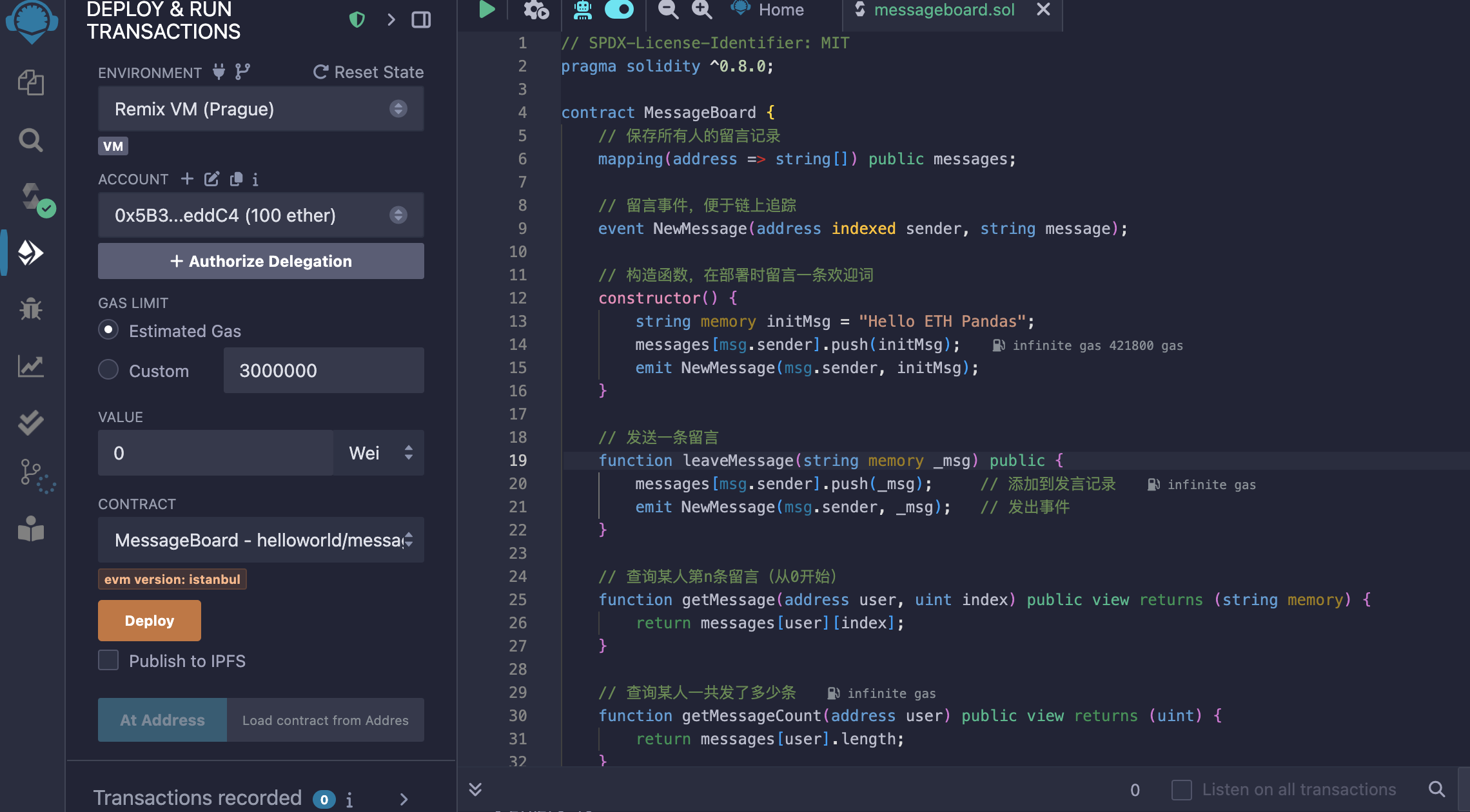Image resolution: width=1470 pixels, height=812 pixels.
Task: Click the Transactions recorded count badge
Action: (x=324, y=800)
